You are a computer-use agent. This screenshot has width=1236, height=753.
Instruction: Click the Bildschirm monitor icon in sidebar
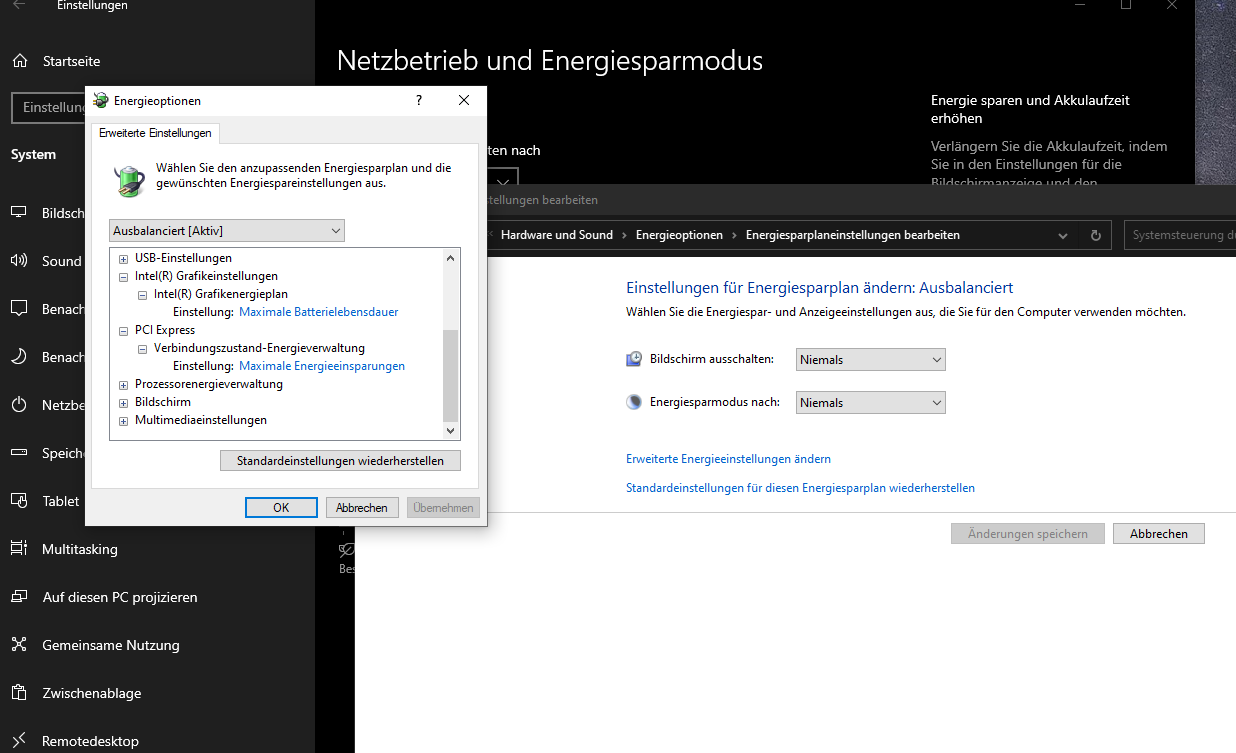pyautogui.click(x=19, y=213)
